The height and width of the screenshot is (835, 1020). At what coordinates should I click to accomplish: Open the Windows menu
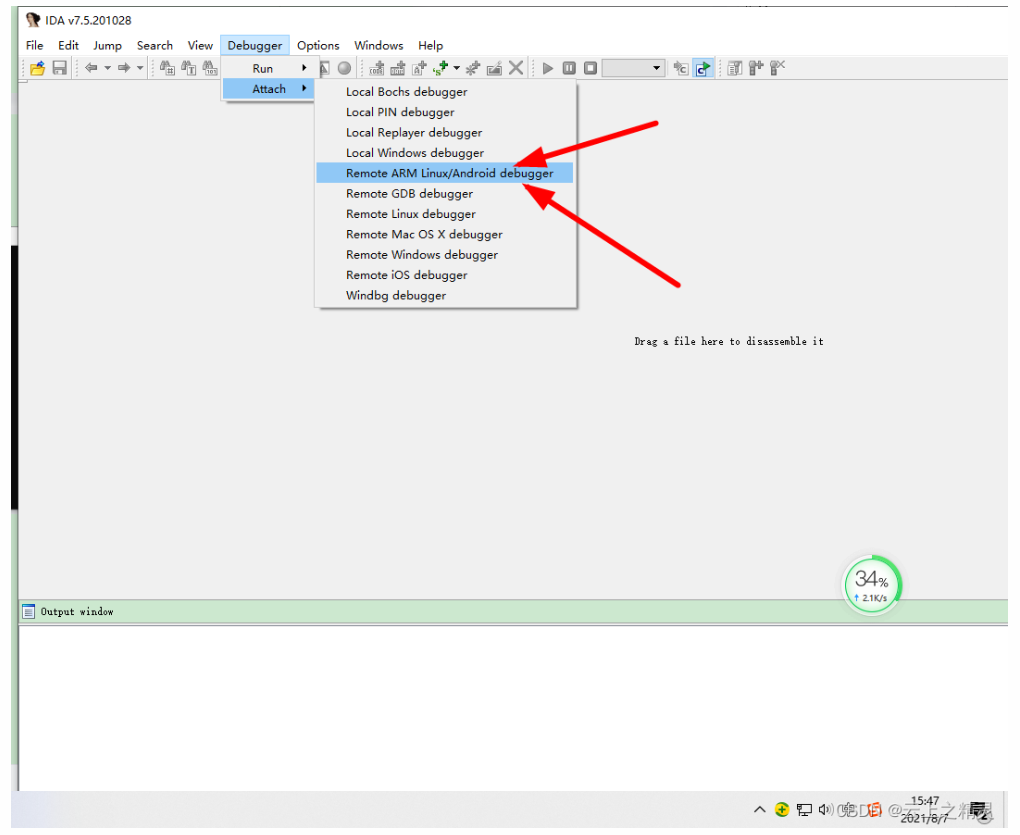[379, 46]
